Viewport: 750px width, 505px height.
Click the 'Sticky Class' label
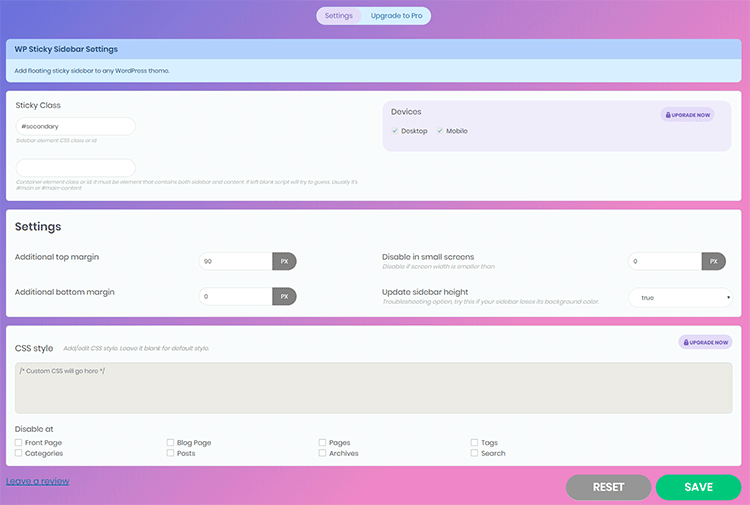[38, 105]
